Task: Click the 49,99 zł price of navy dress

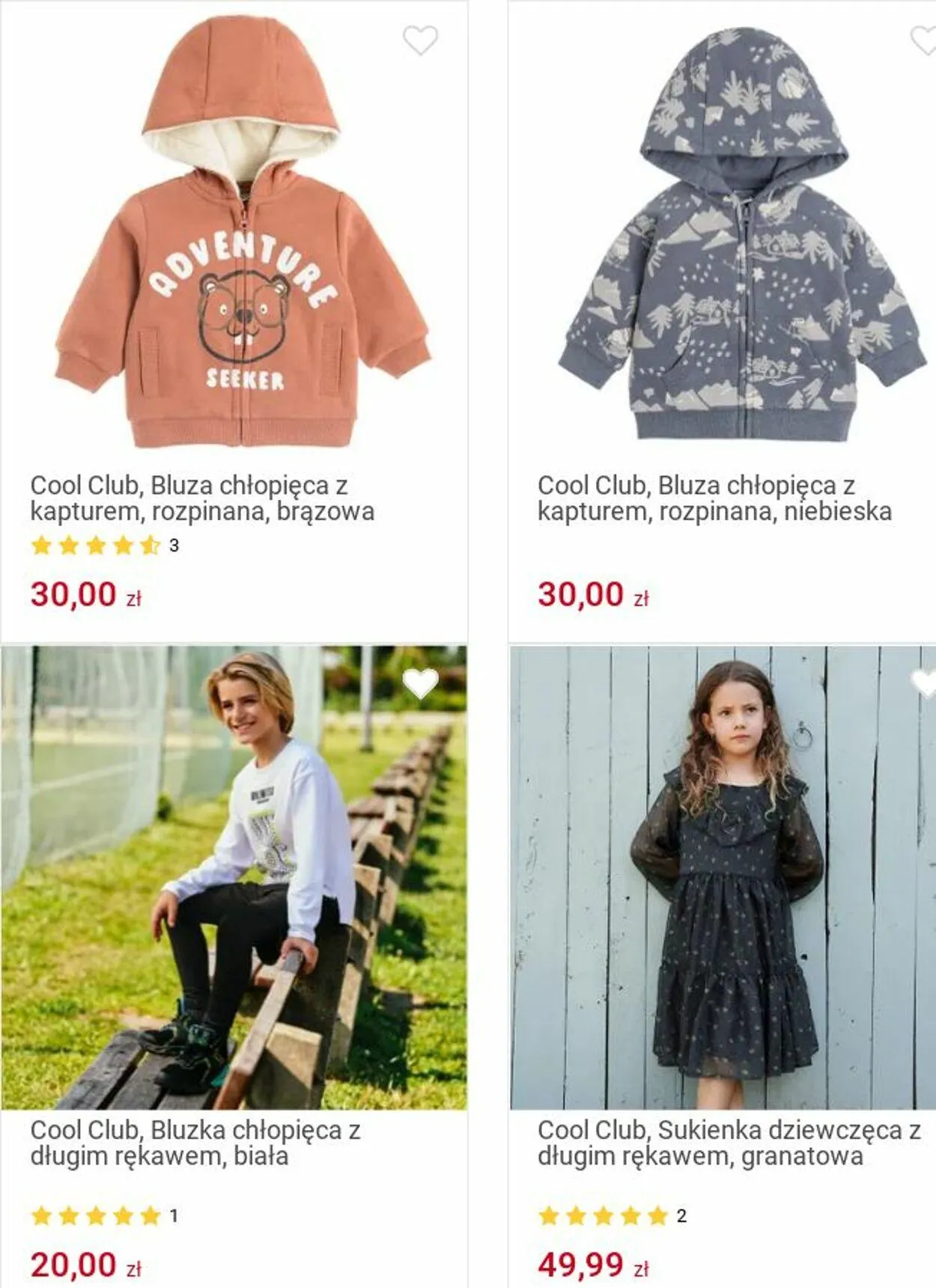Action: point(593,1266)
